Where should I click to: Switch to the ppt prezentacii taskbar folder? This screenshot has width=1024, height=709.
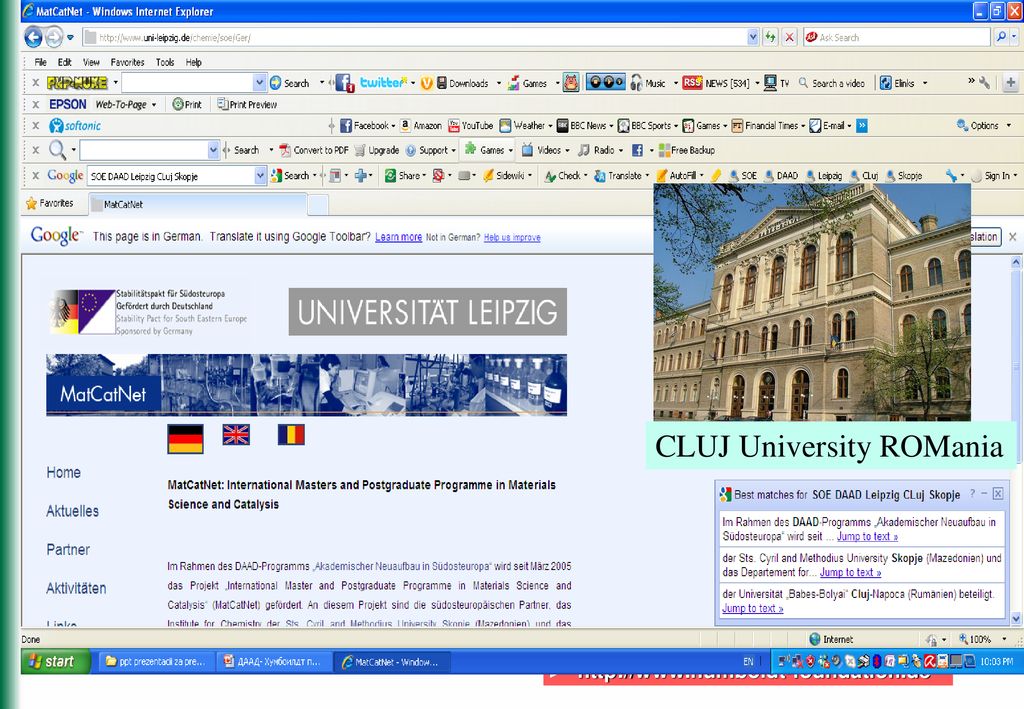(x=155, y=661)
